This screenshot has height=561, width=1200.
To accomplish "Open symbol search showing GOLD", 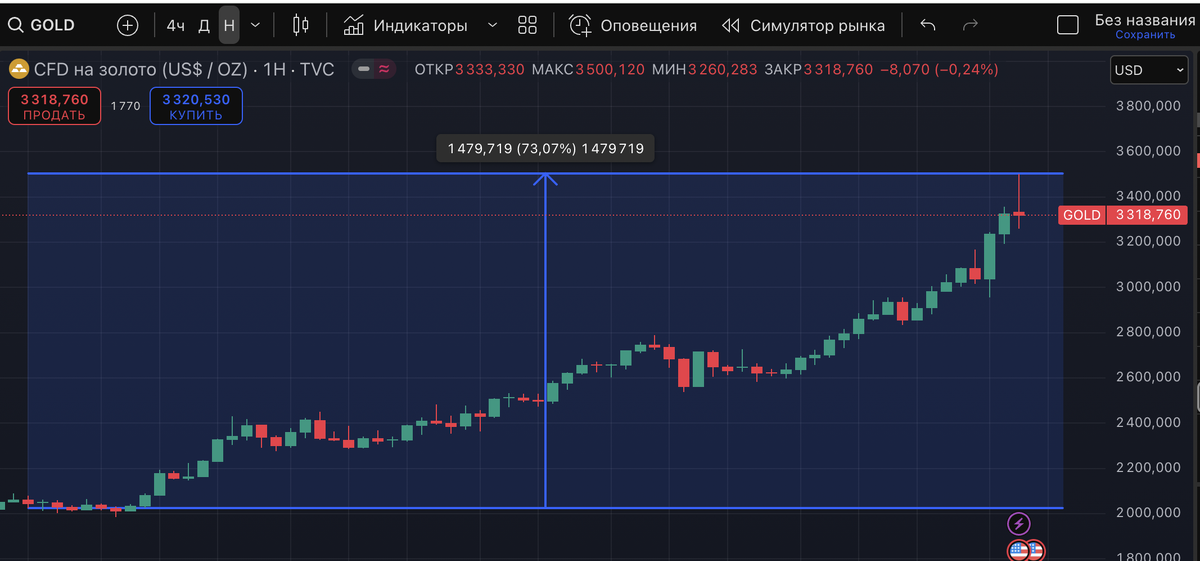I will click(42, 25).
